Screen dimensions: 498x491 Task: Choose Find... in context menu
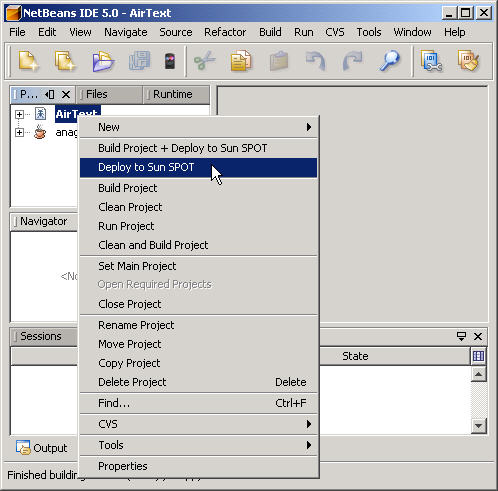(x=199, y=403)
